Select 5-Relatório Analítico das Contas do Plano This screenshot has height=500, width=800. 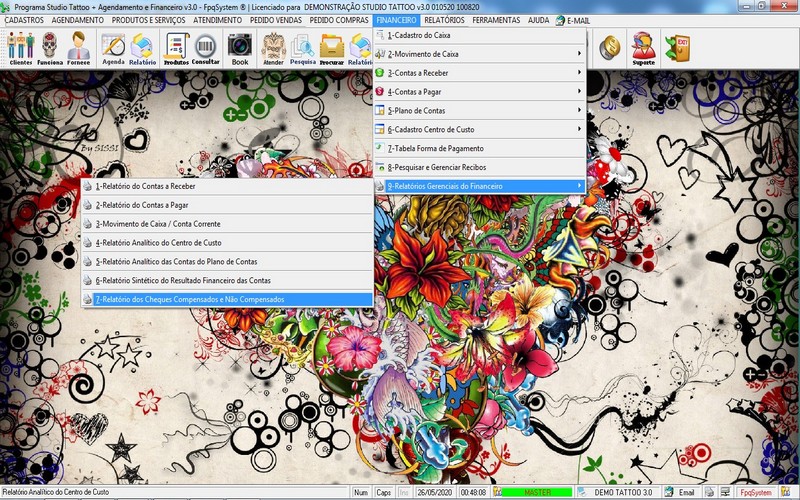tap(228, 262)
